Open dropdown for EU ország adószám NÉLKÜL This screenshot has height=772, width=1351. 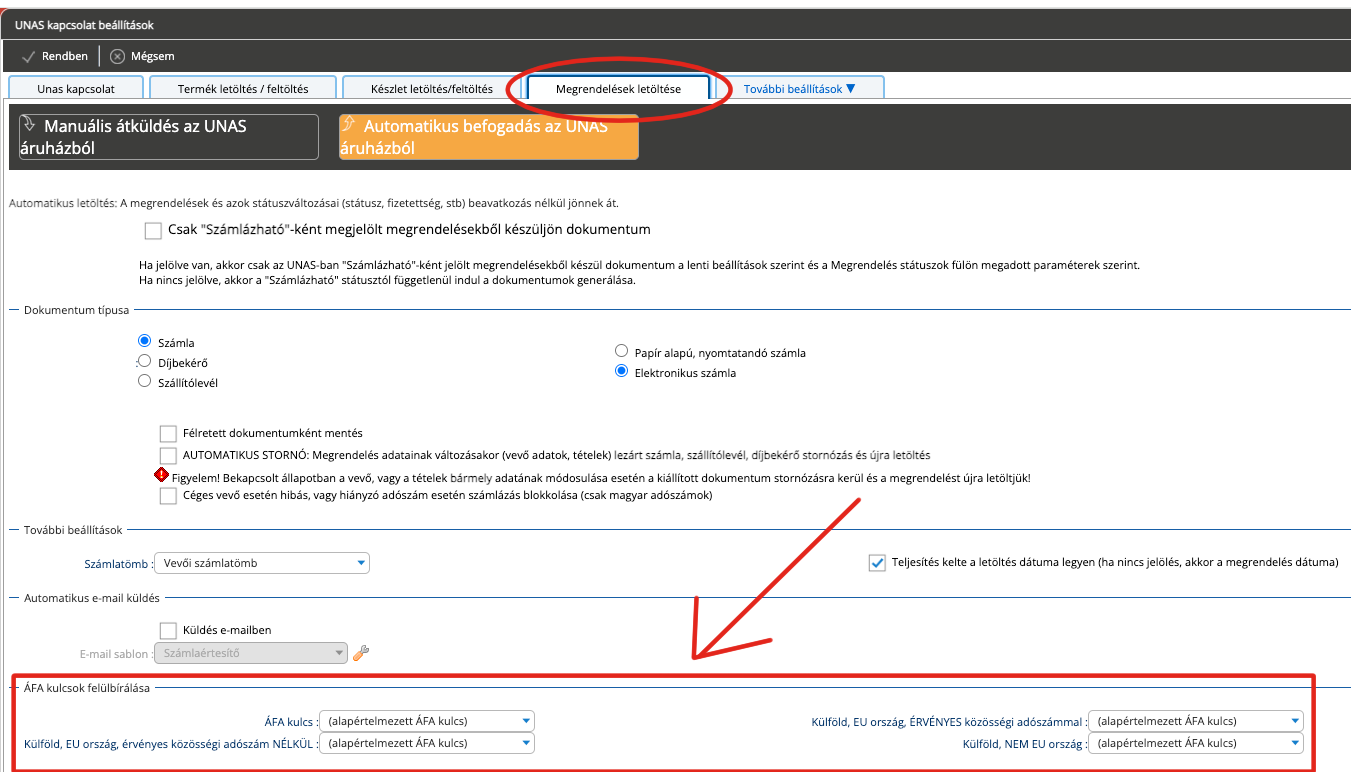(428, 743)
